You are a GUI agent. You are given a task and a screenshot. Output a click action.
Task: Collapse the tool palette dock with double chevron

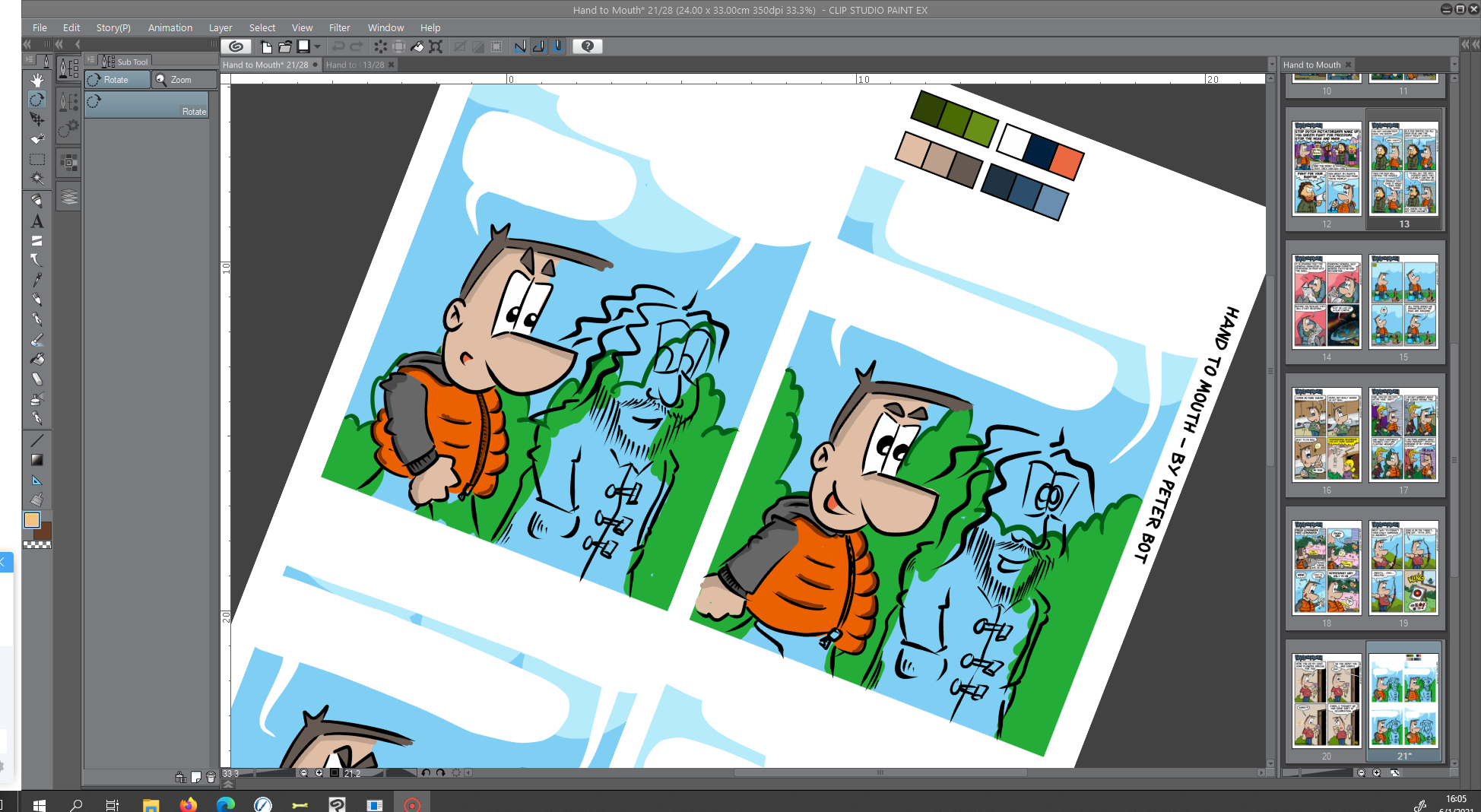[x=28, y=44]
